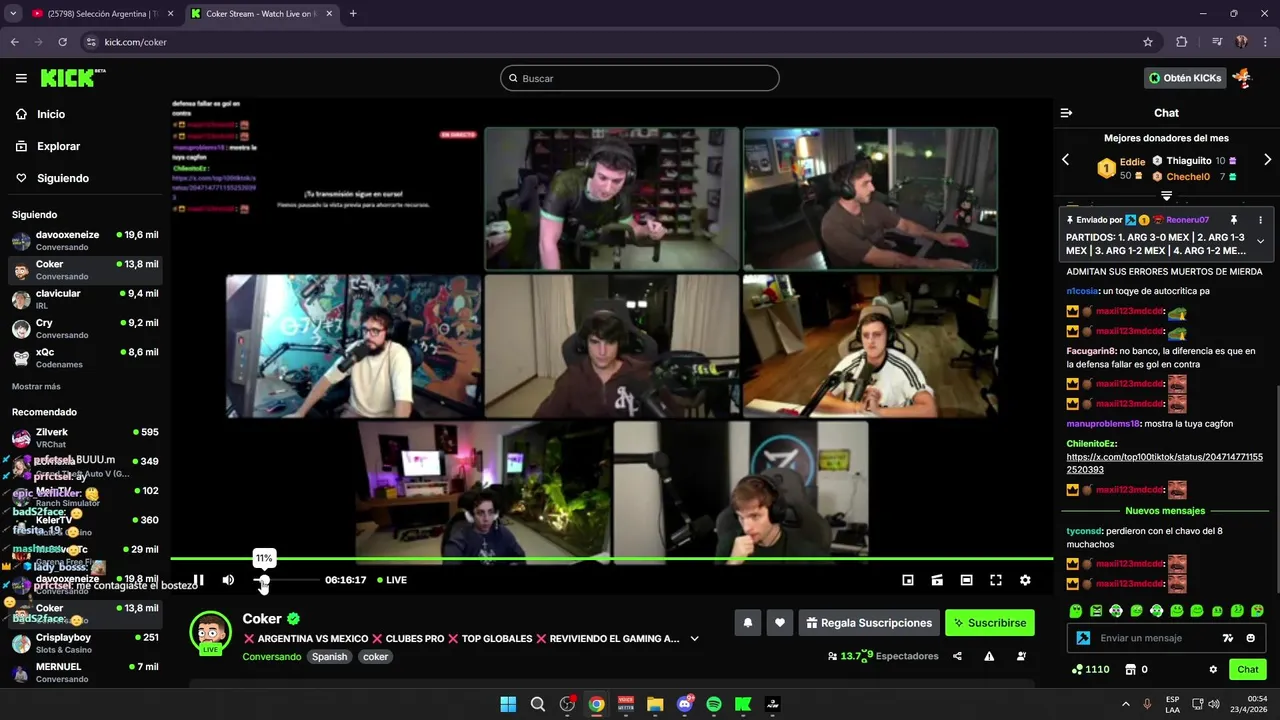Insert the angry square quick emote
1280x720 pixels.
(1096, 611)
